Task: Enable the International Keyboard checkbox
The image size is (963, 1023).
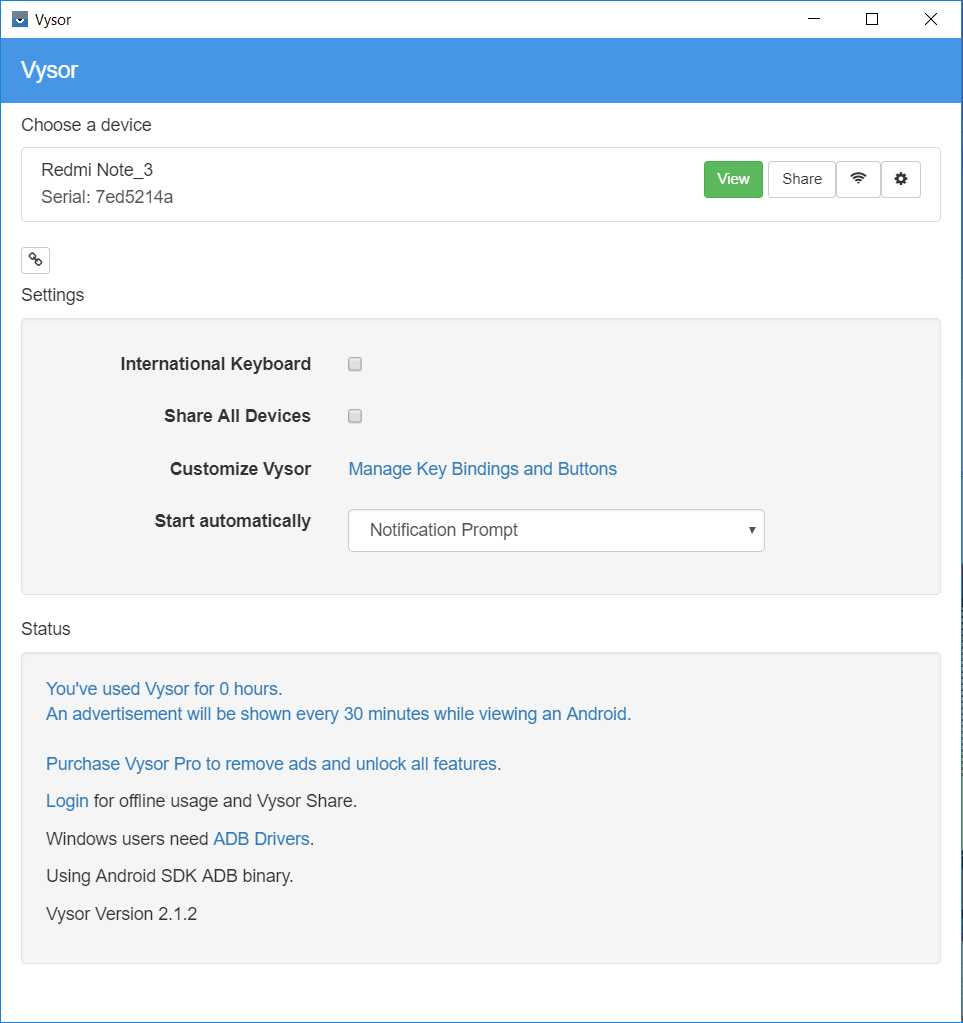Action: pyautogui.click(x=355, y=364)
